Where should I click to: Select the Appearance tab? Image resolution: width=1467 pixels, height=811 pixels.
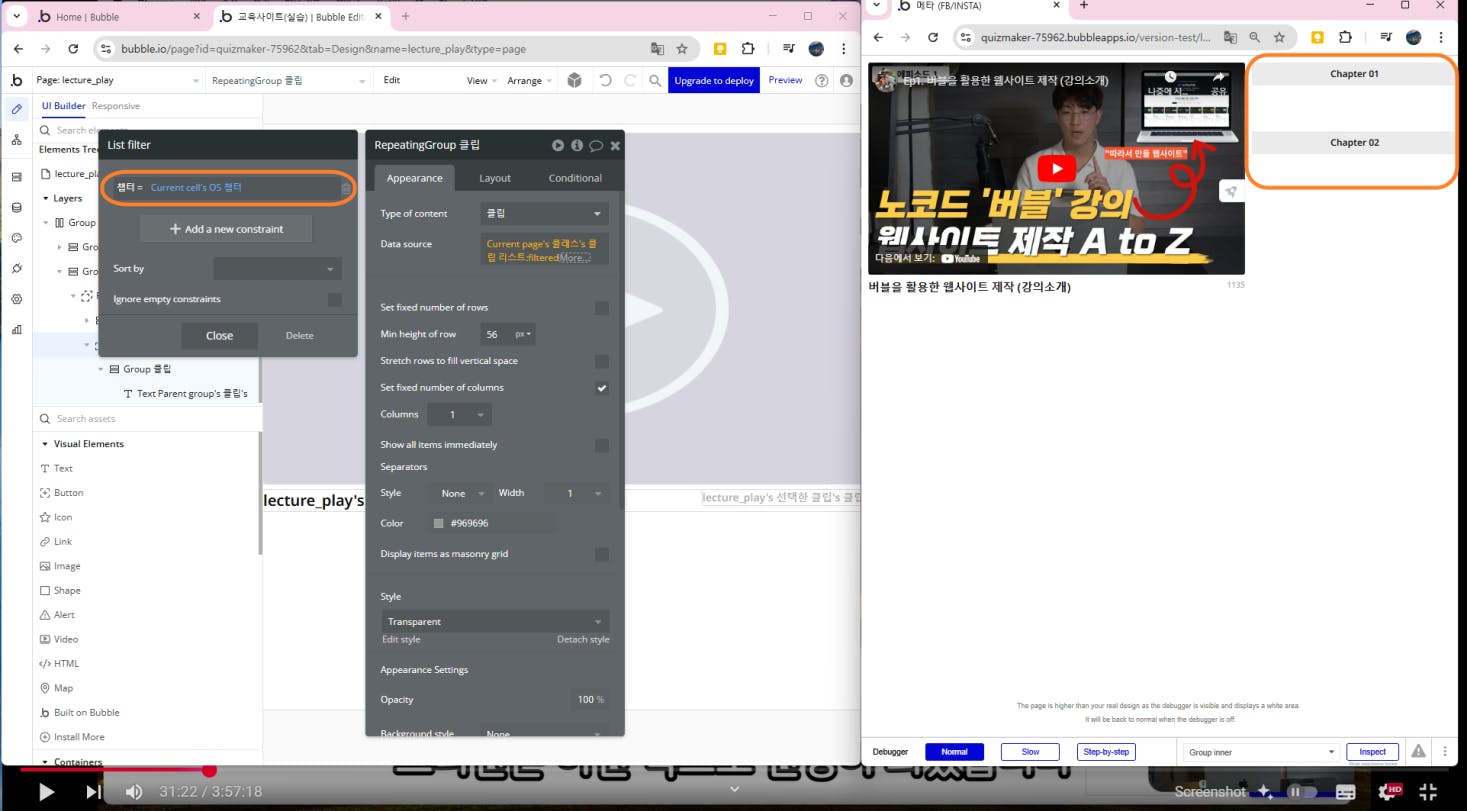click(x=415, y=178)
